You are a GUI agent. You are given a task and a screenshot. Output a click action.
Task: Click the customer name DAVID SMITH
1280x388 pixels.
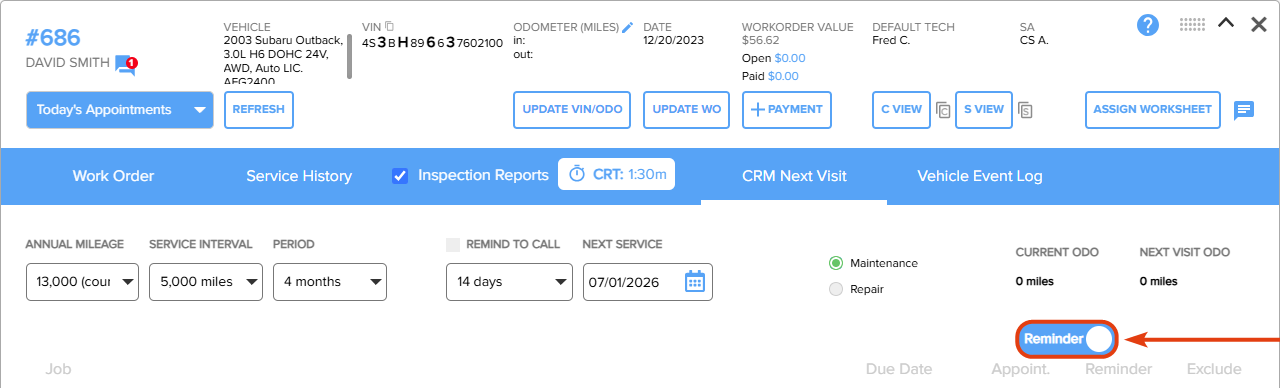tap(67, 63)
